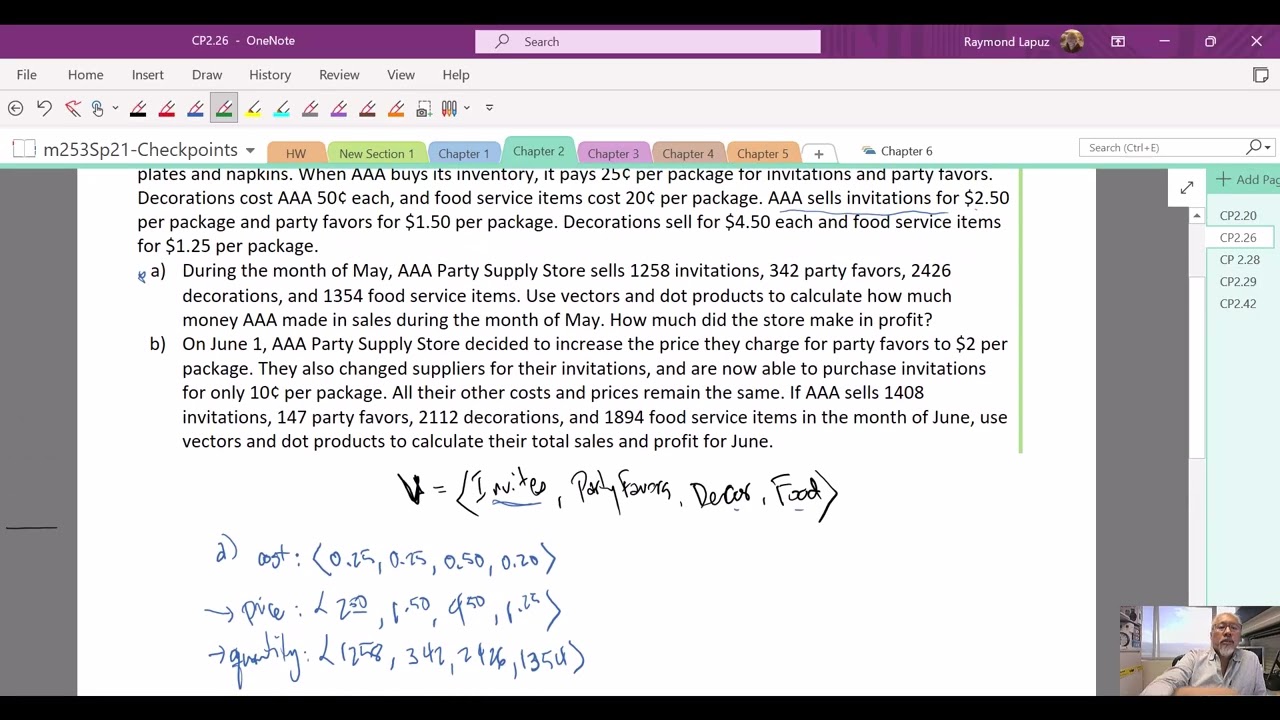Screen dimensions: 1280x720
Task: Toggle touch drawing mode icon
Action: pyautogui.click(x=98, y=108)
